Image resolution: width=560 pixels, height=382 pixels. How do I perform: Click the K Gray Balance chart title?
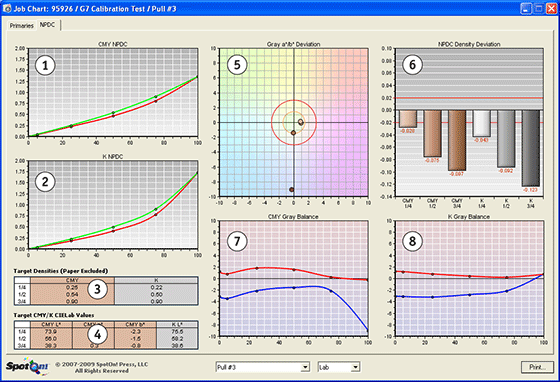[469, 217]
